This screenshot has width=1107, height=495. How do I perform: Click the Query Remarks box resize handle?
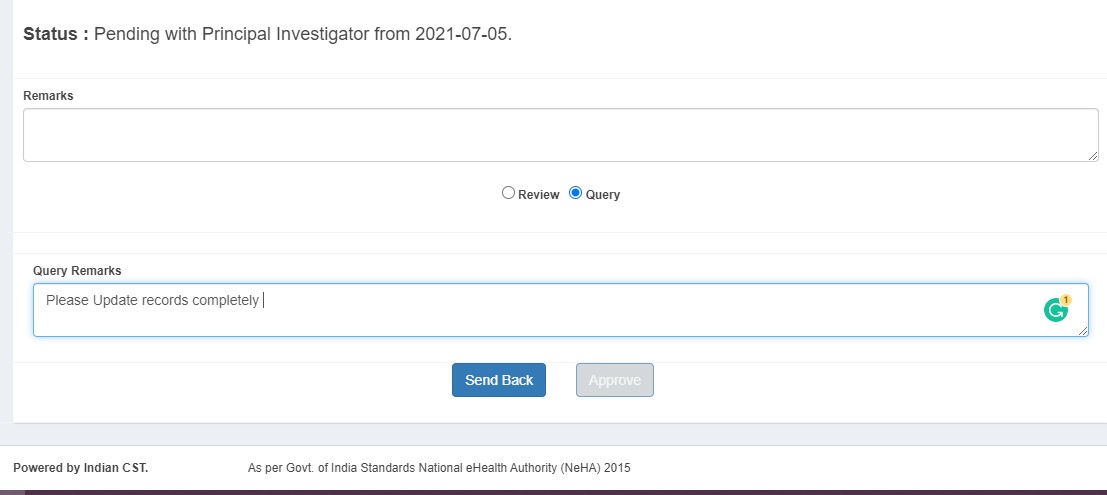coord(1083,331)
